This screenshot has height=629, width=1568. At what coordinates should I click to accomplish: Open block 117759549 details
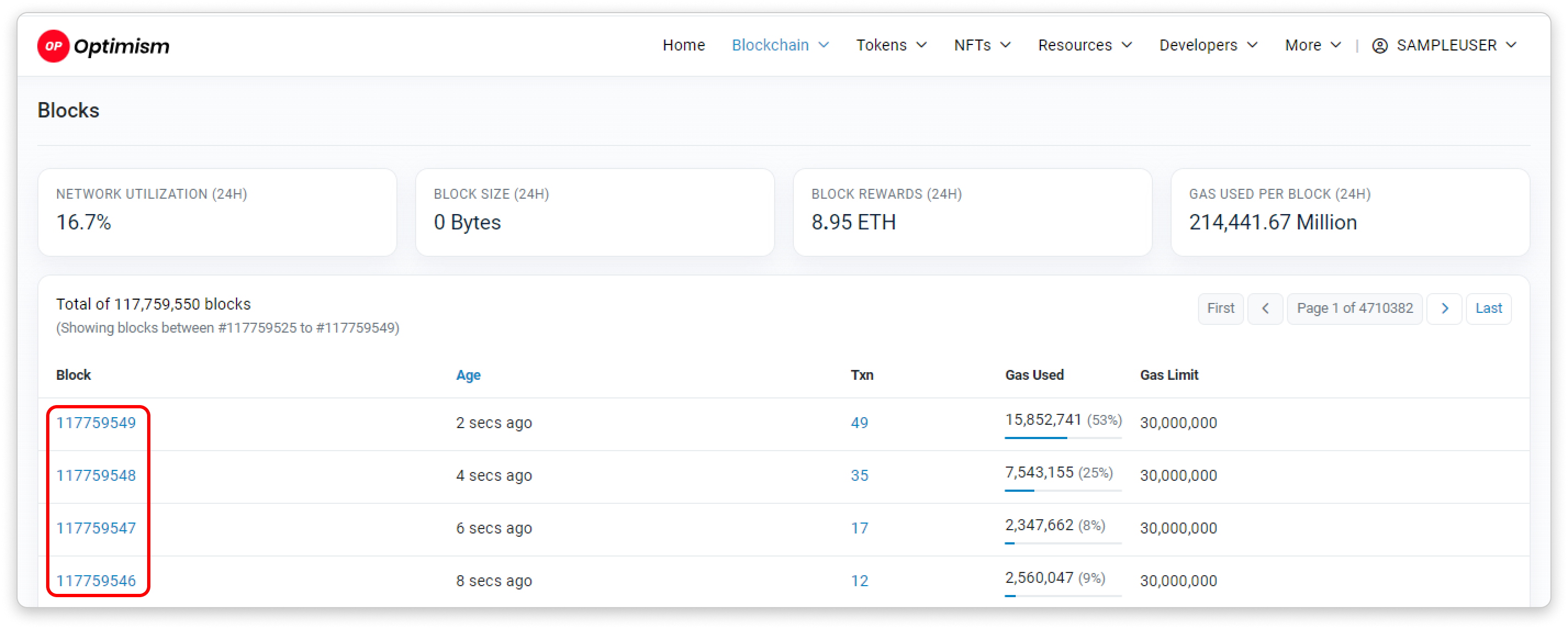96,423
